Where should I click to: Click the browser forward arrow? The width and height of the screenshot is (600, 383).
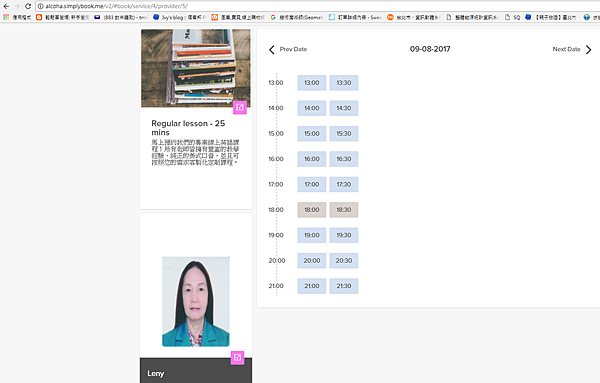(x=17, y=6)
